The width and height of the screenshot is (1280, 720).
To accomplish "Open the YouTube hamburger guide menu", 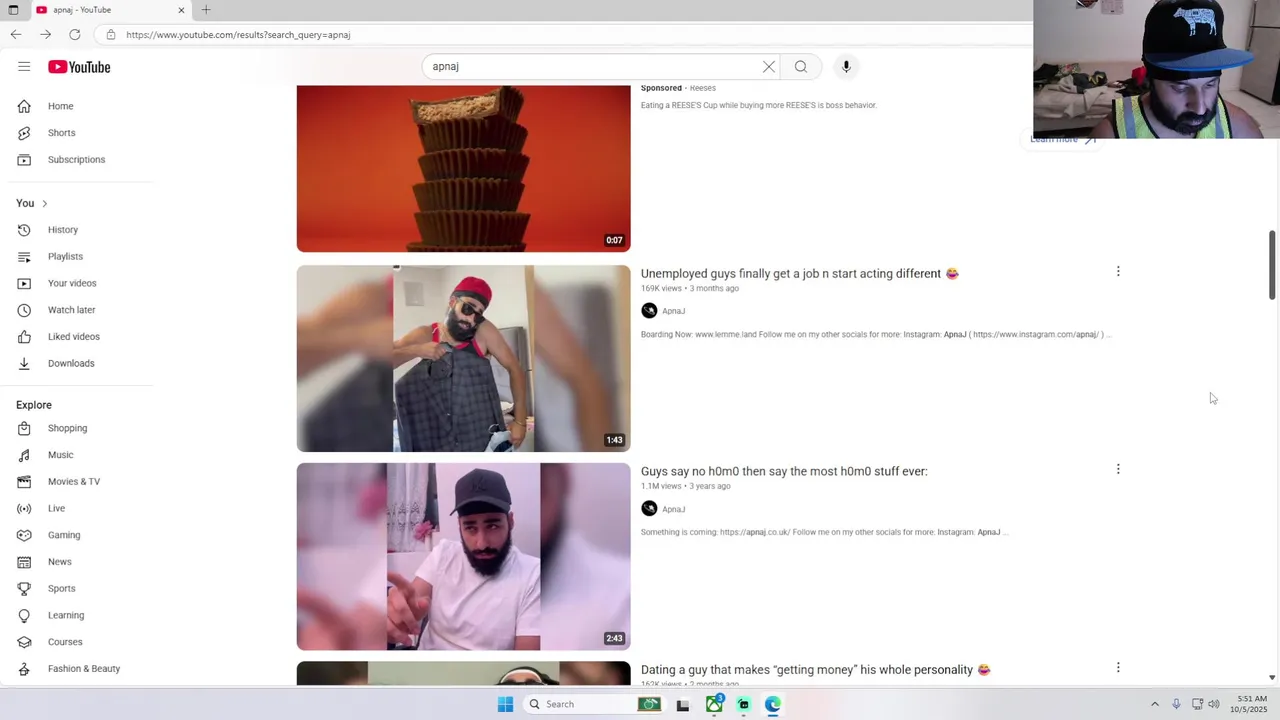I will coord(24,67).
